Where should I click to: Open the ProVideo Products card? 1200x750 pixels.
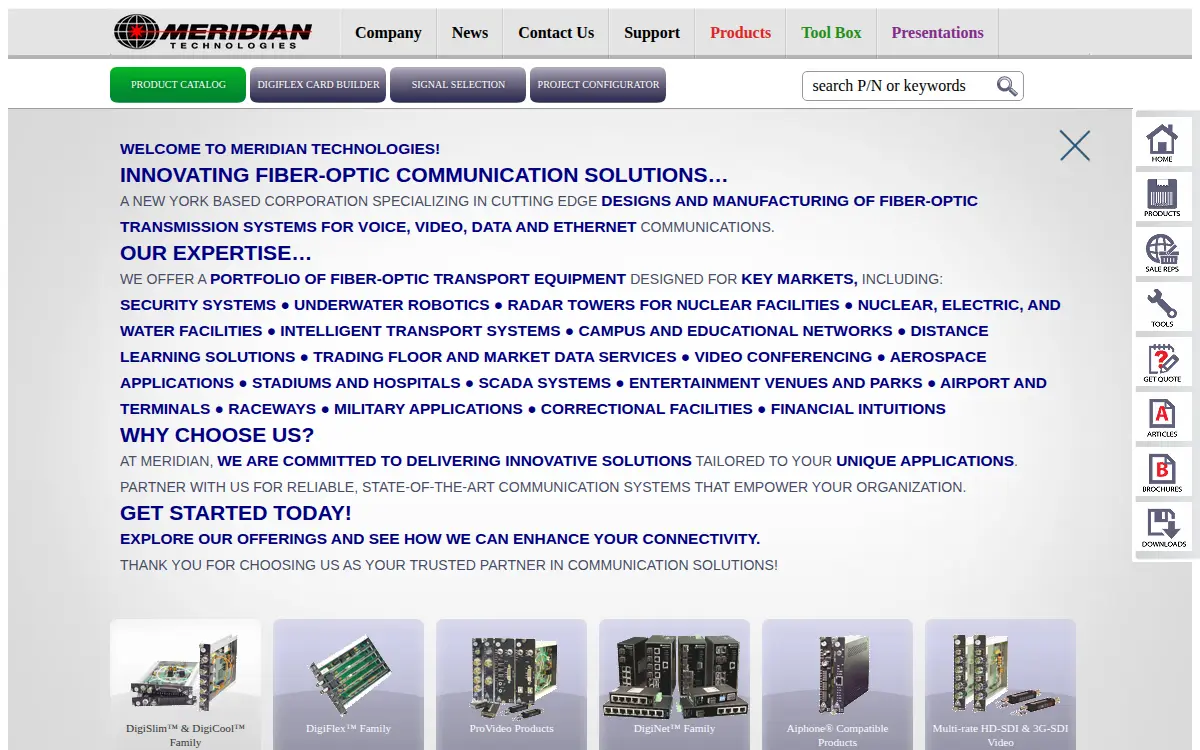[x=511, y=684]
